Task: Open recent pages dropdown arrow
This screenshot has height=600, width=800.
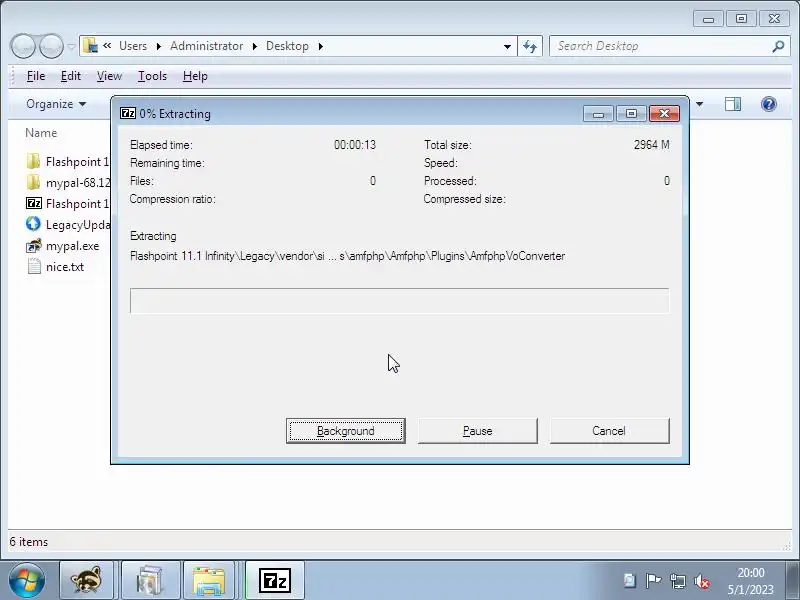Action: click(71, 46)
